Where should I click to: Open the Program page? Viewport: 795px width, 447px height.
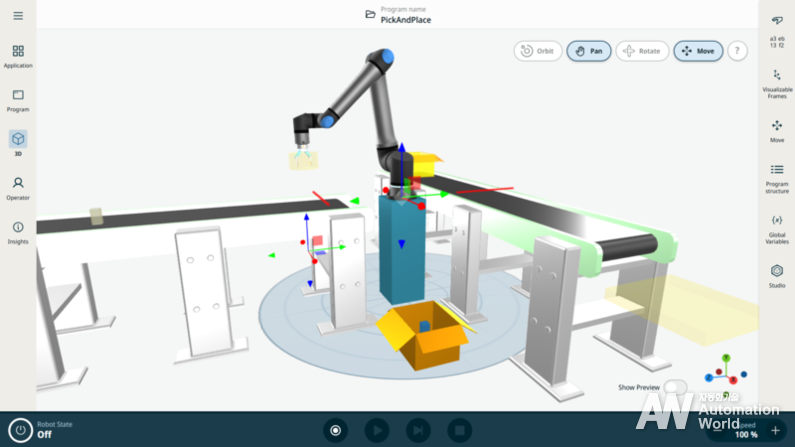[x=18, y=100]
